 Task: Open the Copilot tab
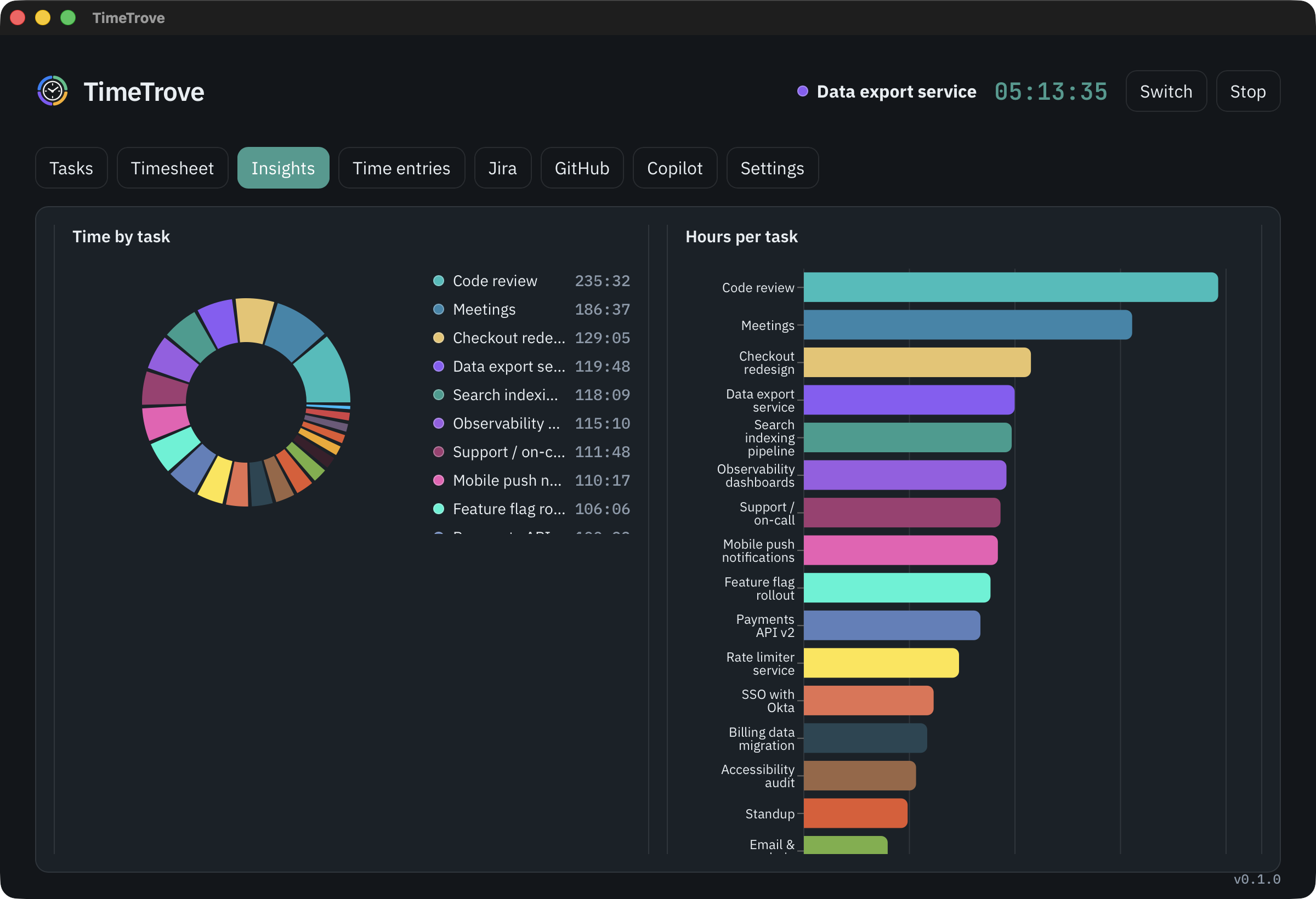pyautogui.click(x=675, y=168)
